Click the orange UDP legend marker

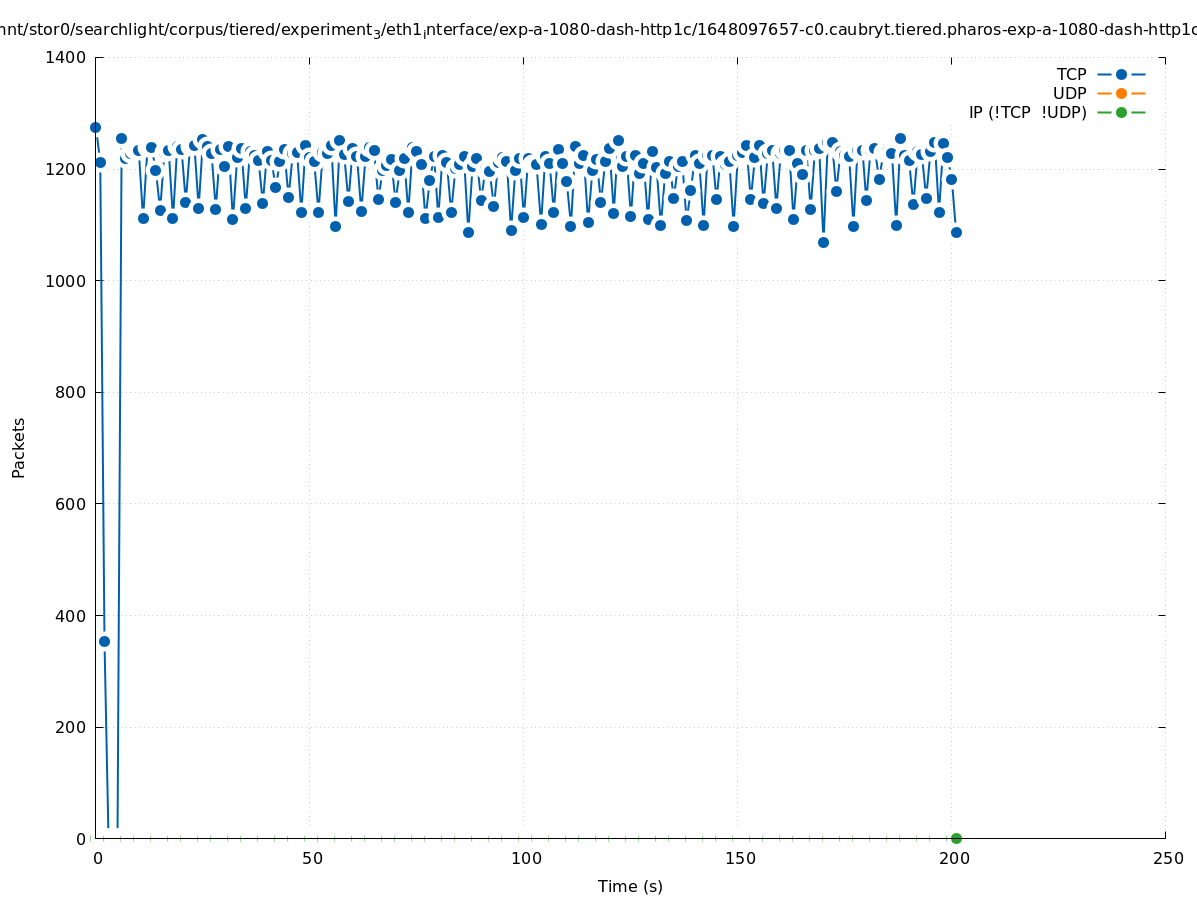[x=1121, y=94]
